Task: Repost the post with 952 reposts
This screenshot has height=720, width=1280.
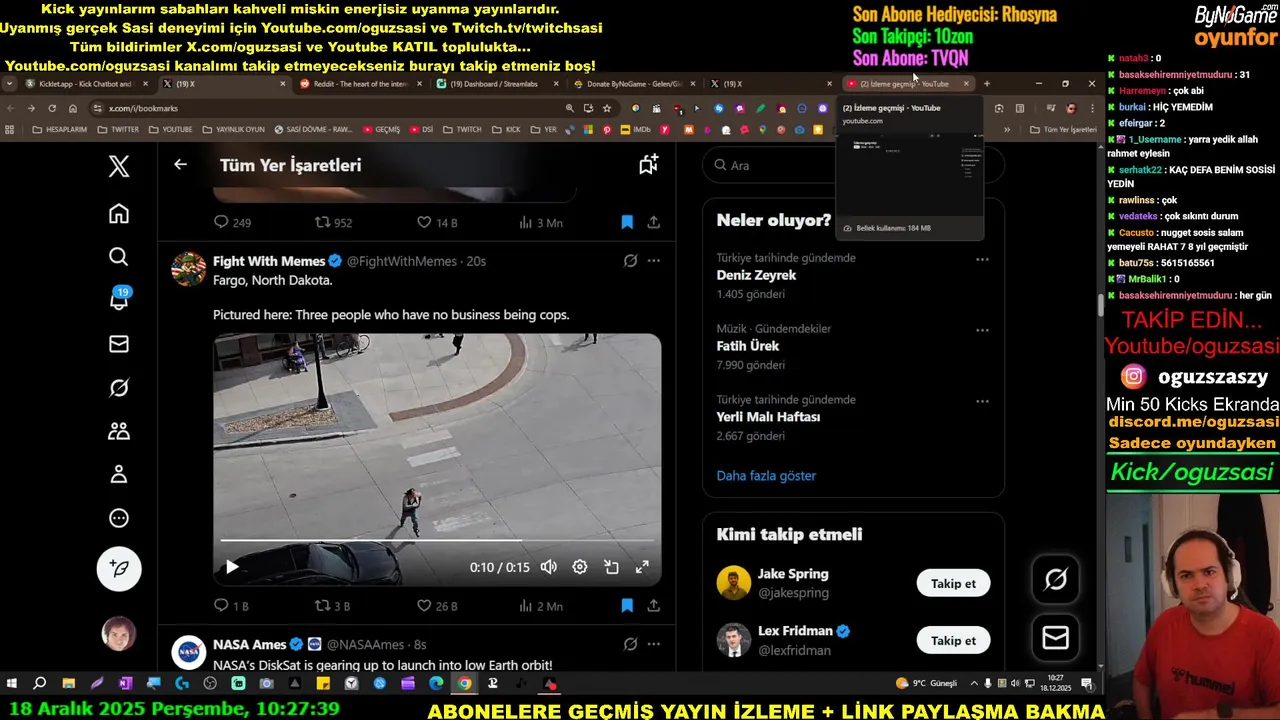Action: (333, 223)
